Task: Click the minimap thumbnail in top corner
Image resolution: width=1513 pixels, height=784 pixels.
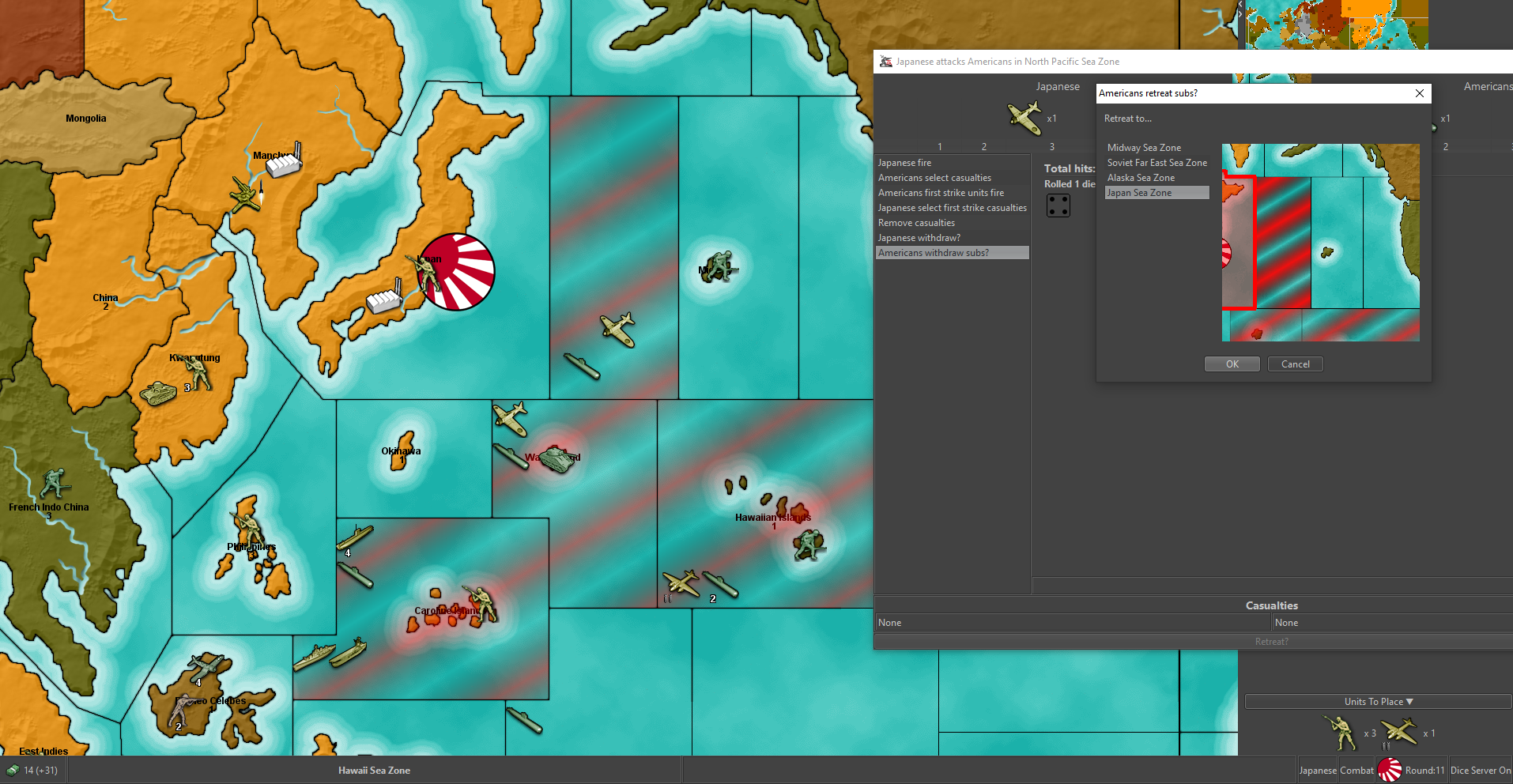Action: (x=1336, y=24)
